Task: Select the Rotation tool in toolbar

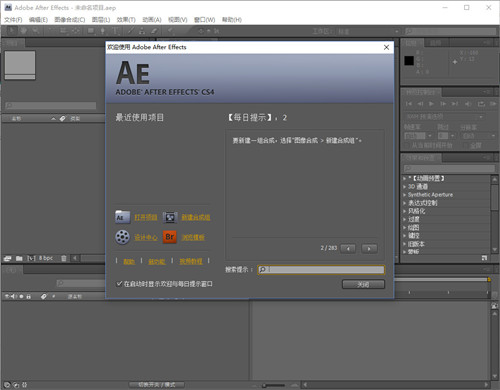Action: click(51, 31)
